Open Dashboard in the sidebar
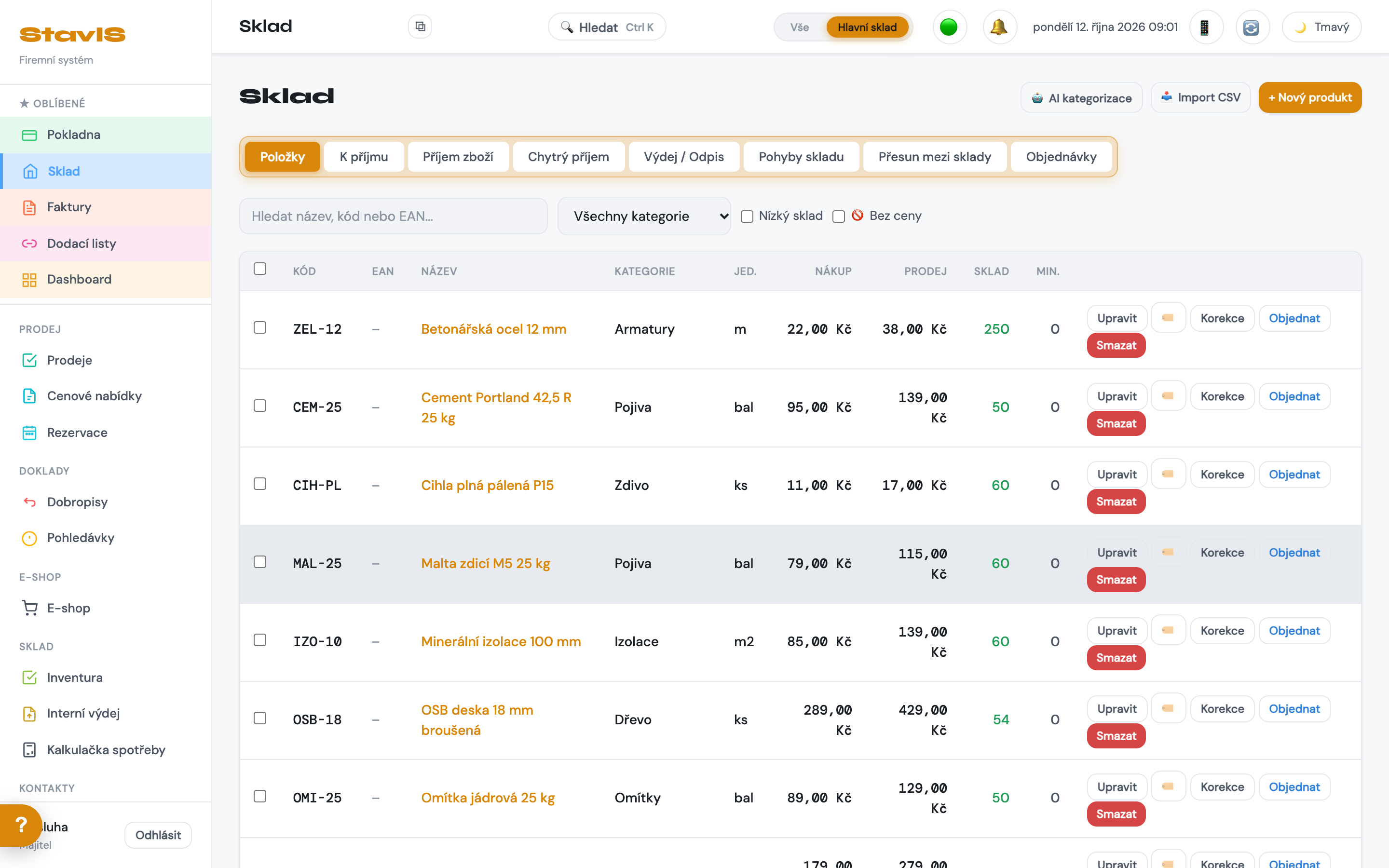 [106, 280]
